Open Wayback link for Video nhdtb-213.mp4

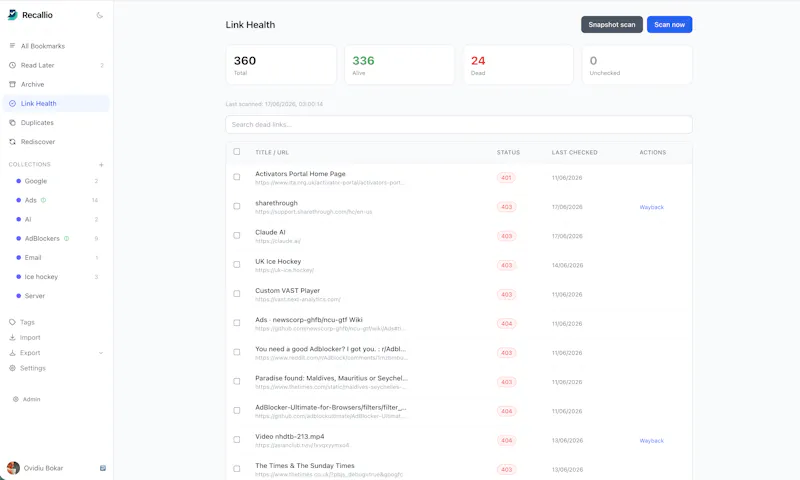click(652, 441)
